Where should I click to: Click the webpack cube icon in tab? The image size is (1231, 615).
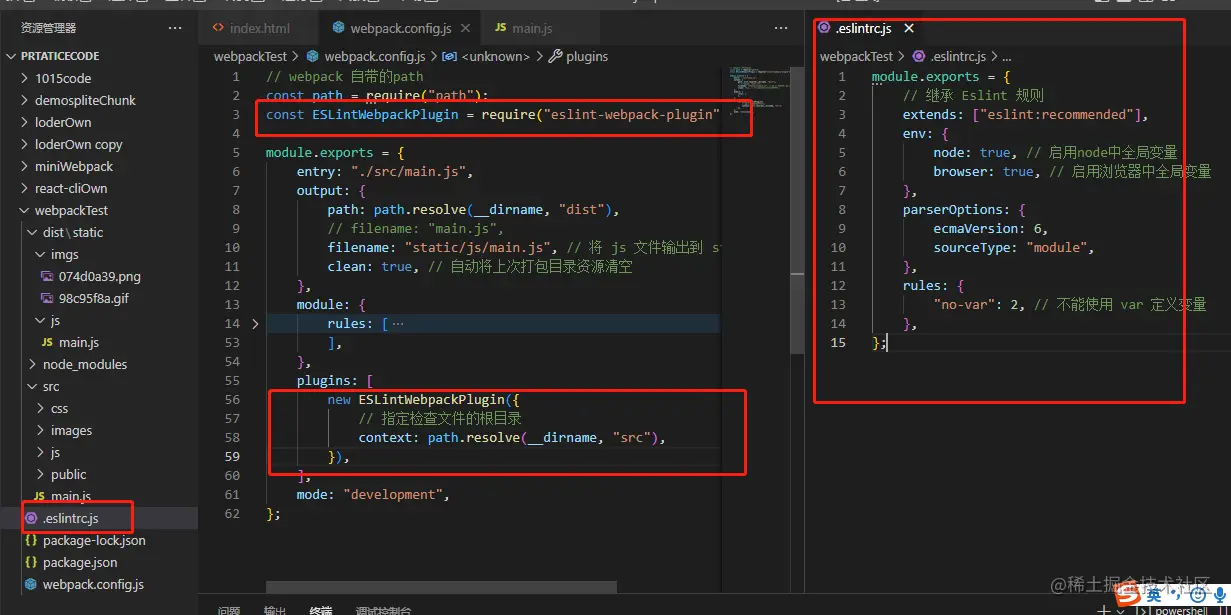pos(338,28)
